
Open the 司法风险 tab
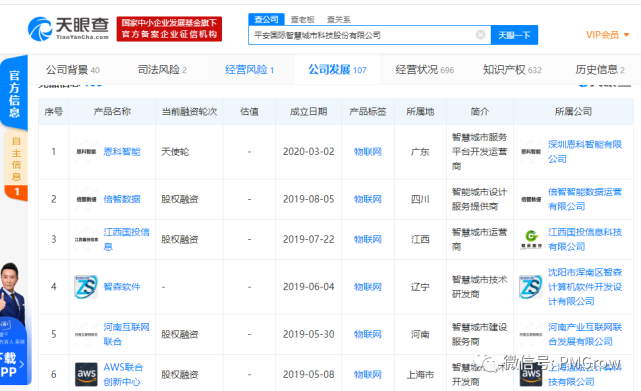tap(162, 70)
